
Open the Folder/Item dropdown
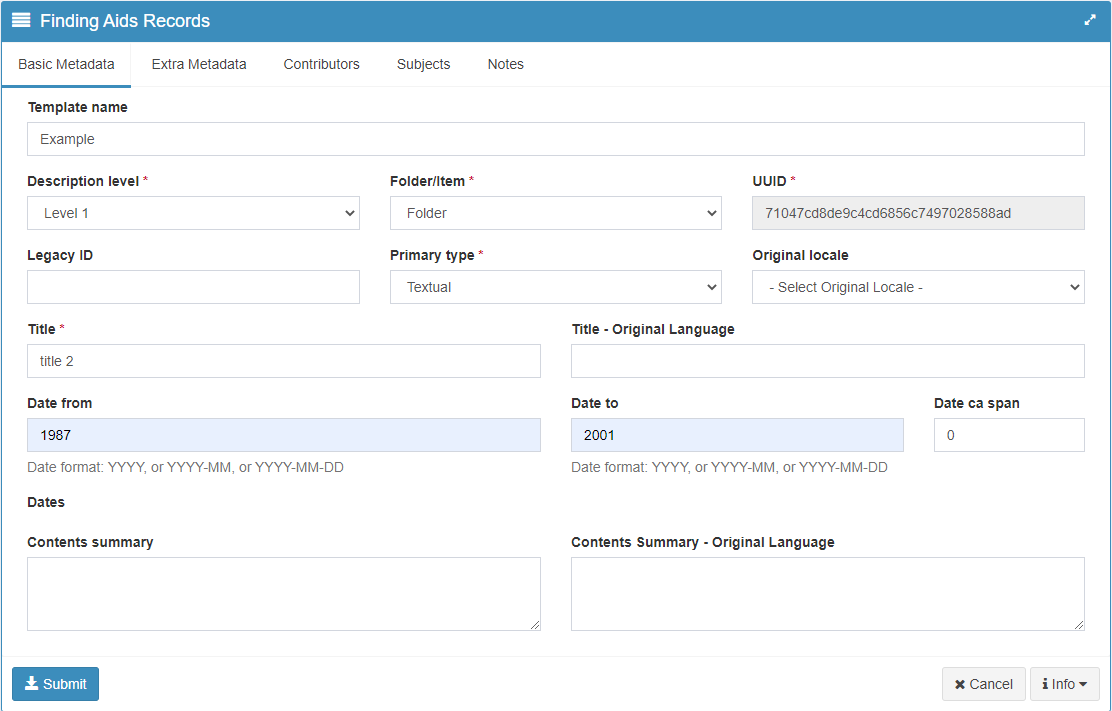[x=555, y=213]
